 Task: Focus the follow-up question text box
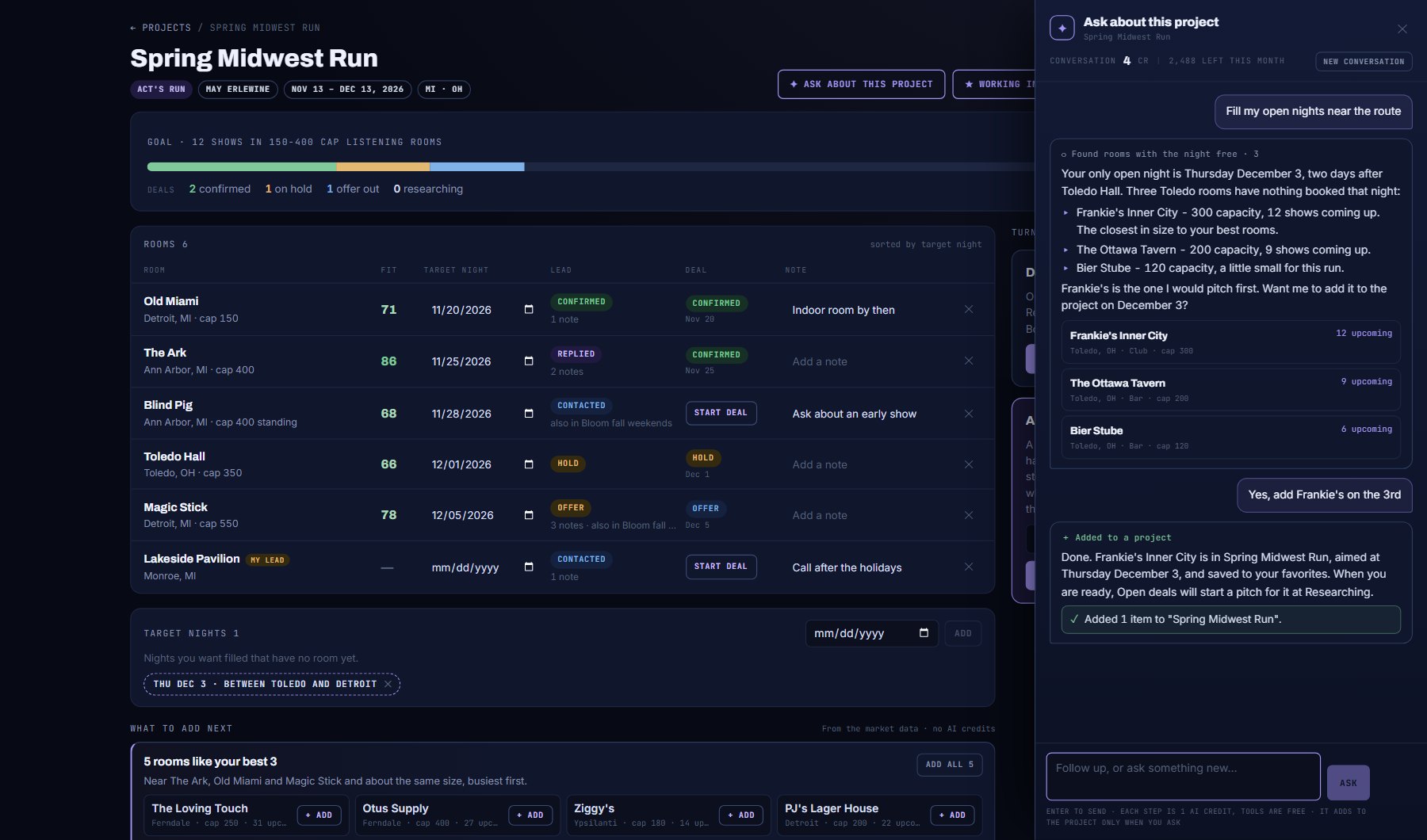(1183, 777)
